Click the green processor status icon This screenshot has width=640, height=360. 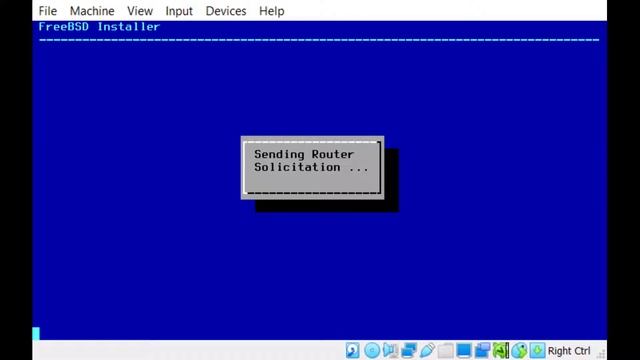coord(500,351)
